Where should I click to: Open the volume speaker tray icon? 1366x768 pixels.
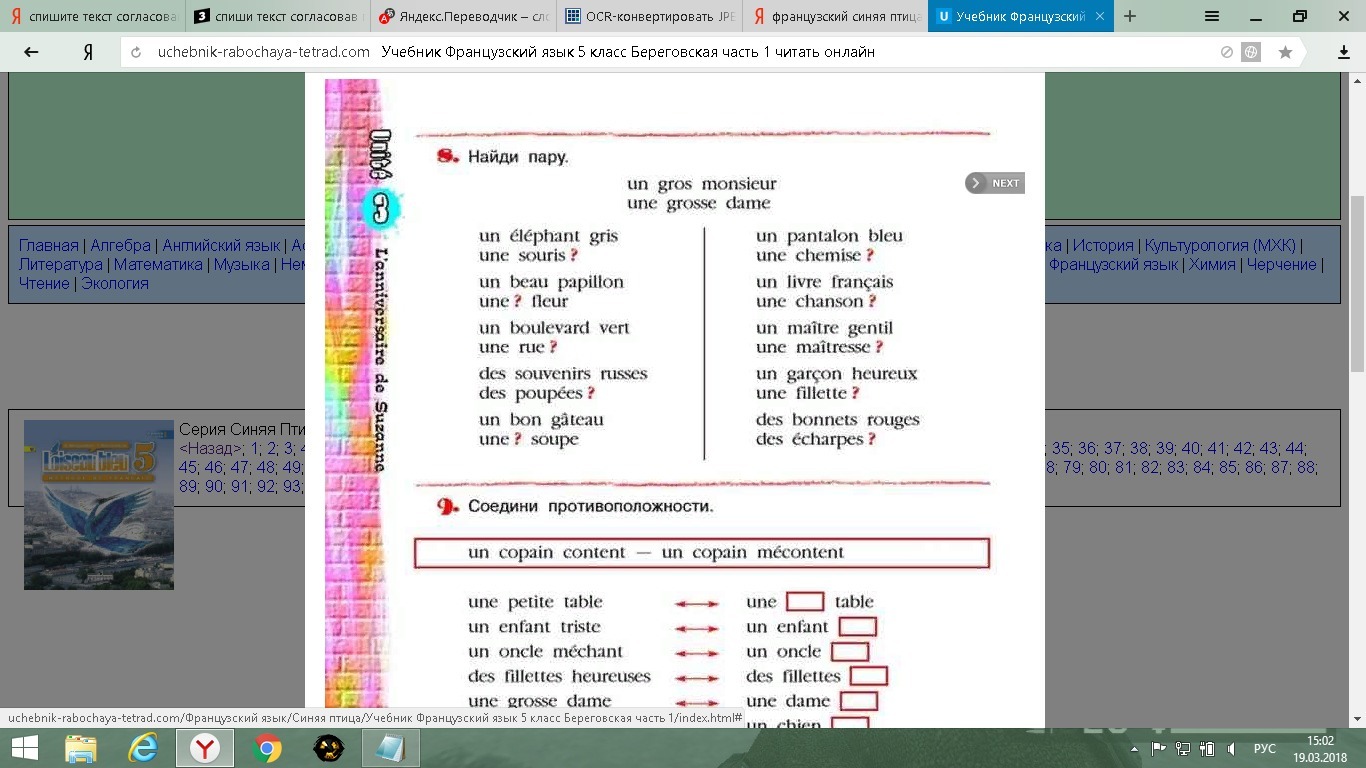[1232, 748]
